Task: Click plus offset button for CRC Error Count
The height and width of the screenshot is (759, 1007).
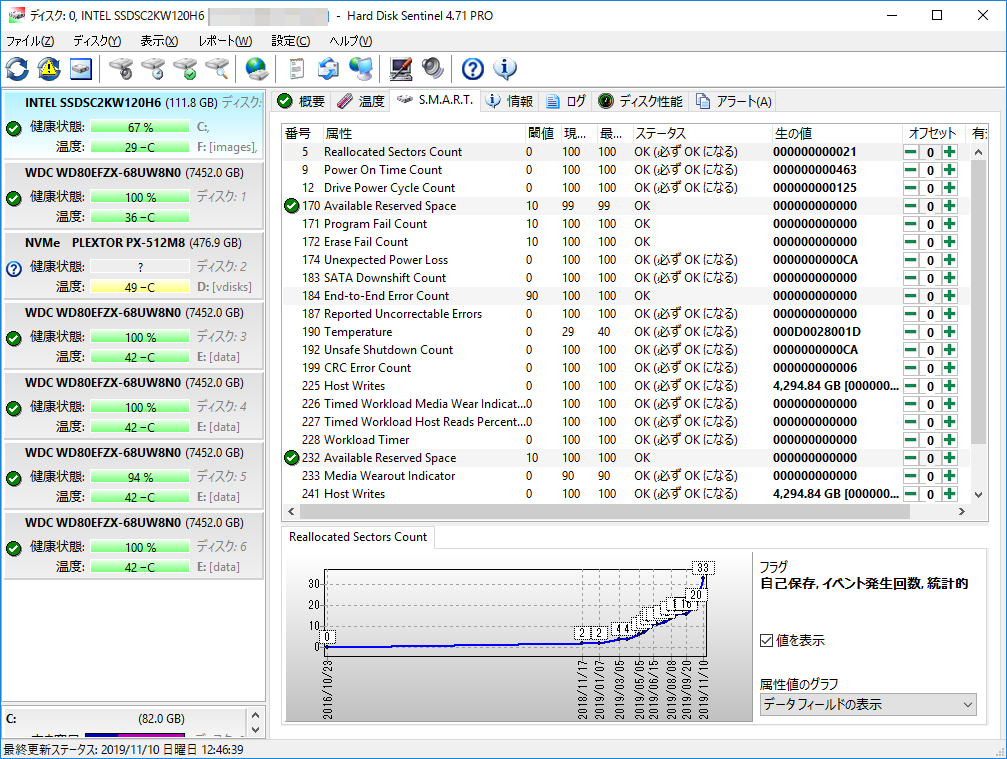Action: click(950, 368)
